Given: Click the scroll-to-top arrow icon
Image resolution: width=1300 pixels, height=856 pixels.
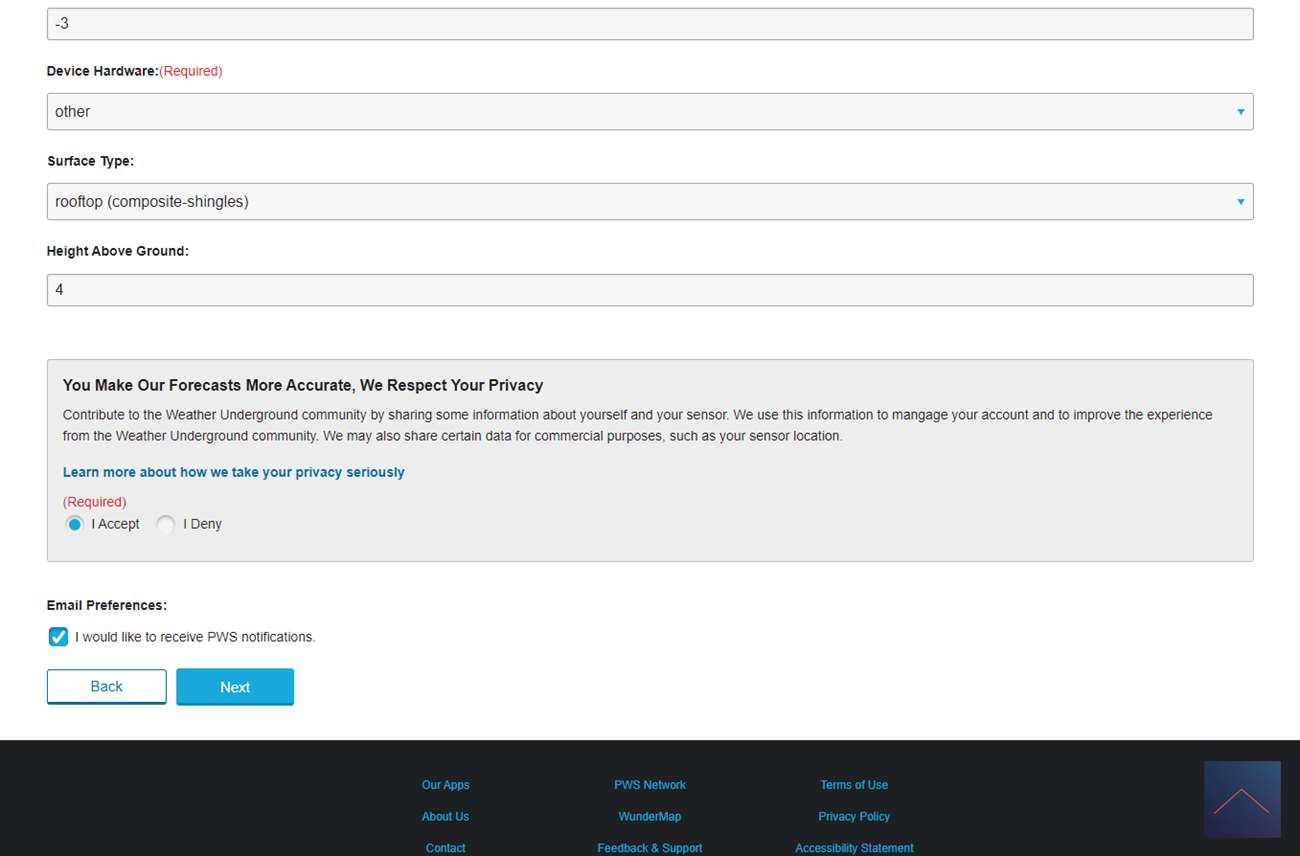Looking at the screenshot, I should pyautogui.click(x=1241, y=799).
